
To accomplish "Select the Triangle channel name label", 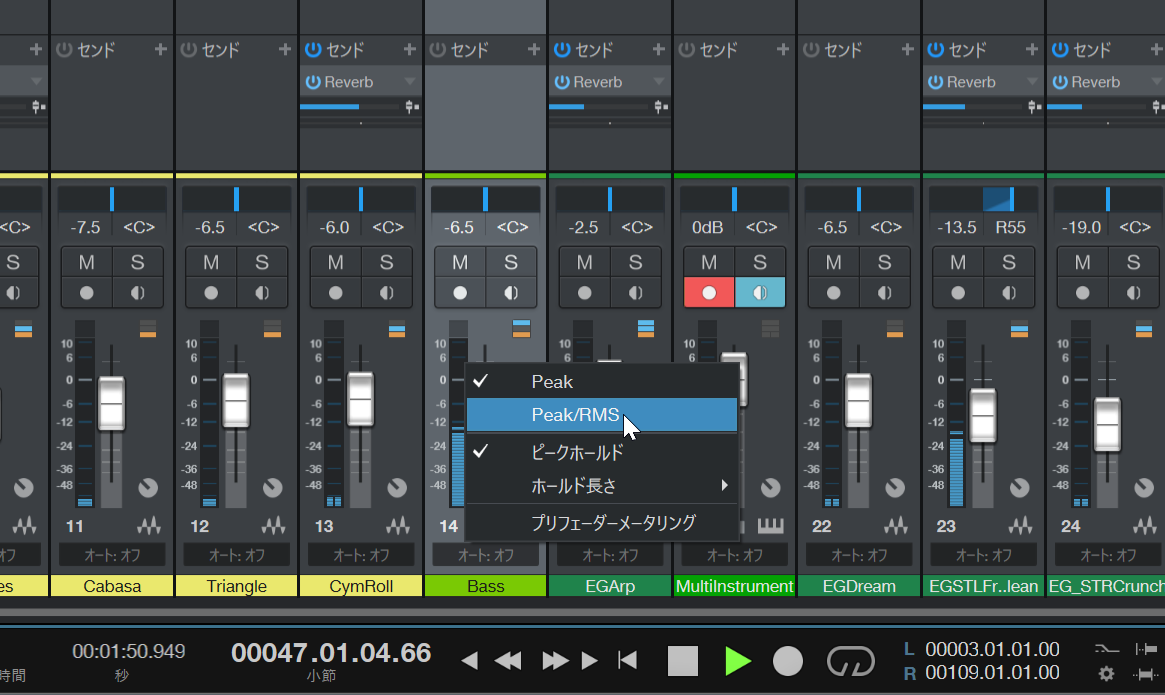I will [x=236, y=586].
